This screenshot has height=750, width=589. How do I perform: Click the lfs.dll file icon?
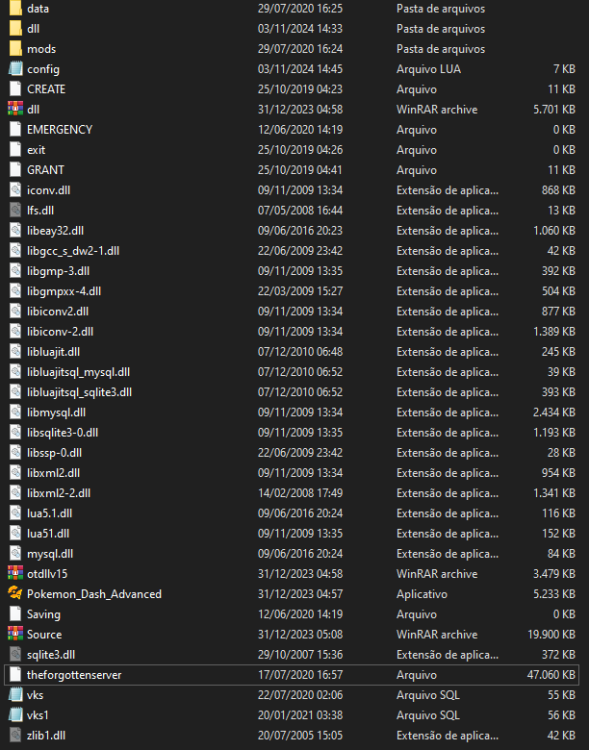(15, 210)
